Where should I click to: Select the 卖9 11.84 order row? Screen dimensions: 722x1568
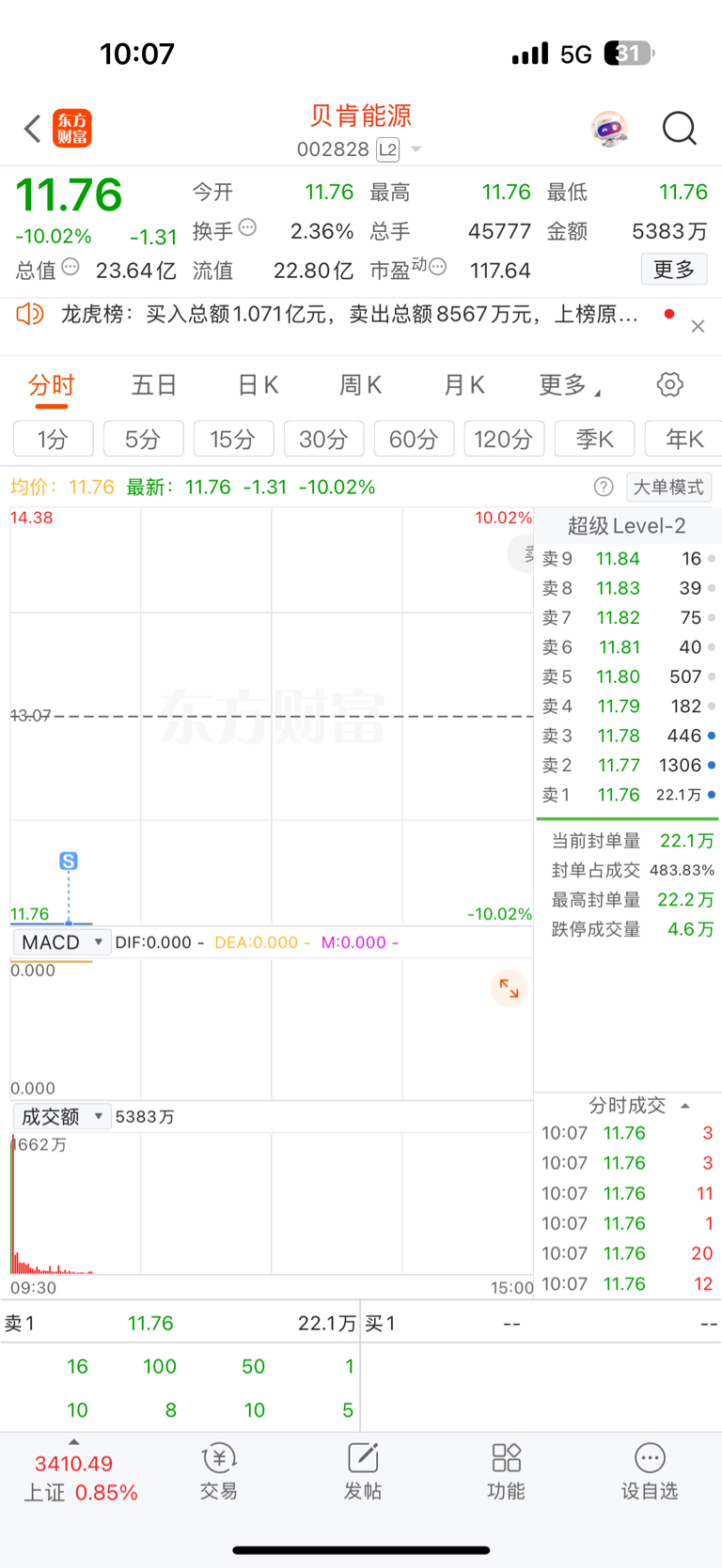tap(629, 559)
